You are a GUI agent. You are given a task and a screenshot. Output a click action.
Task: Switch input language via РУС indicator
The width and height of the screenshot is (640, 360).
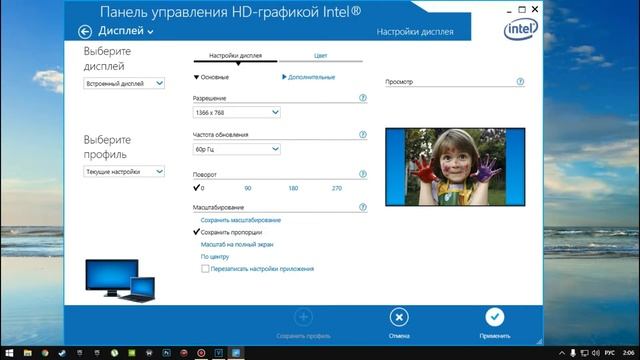pos(610,353)
